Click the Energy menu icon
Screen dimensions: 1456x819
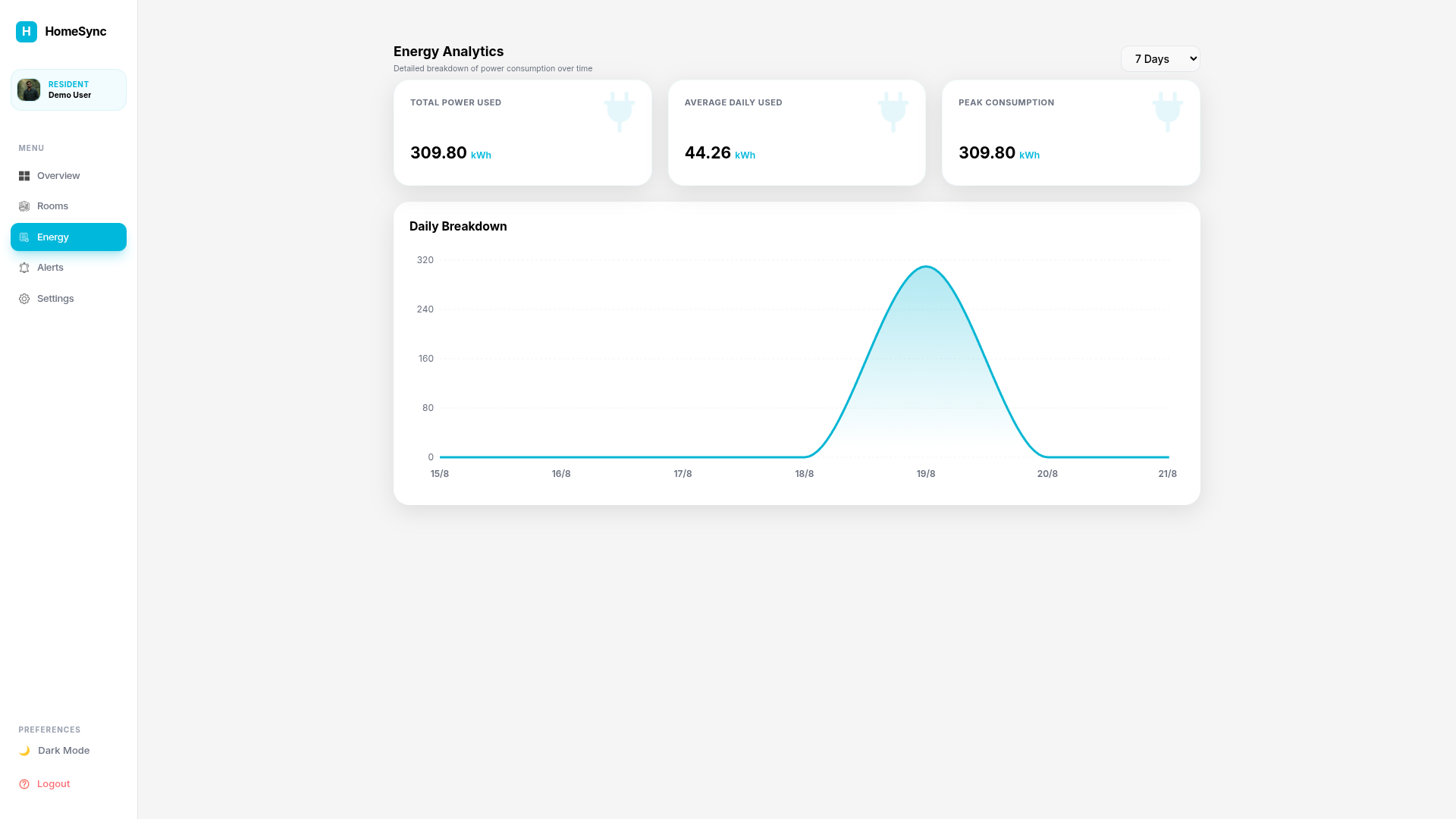[24, 237]
